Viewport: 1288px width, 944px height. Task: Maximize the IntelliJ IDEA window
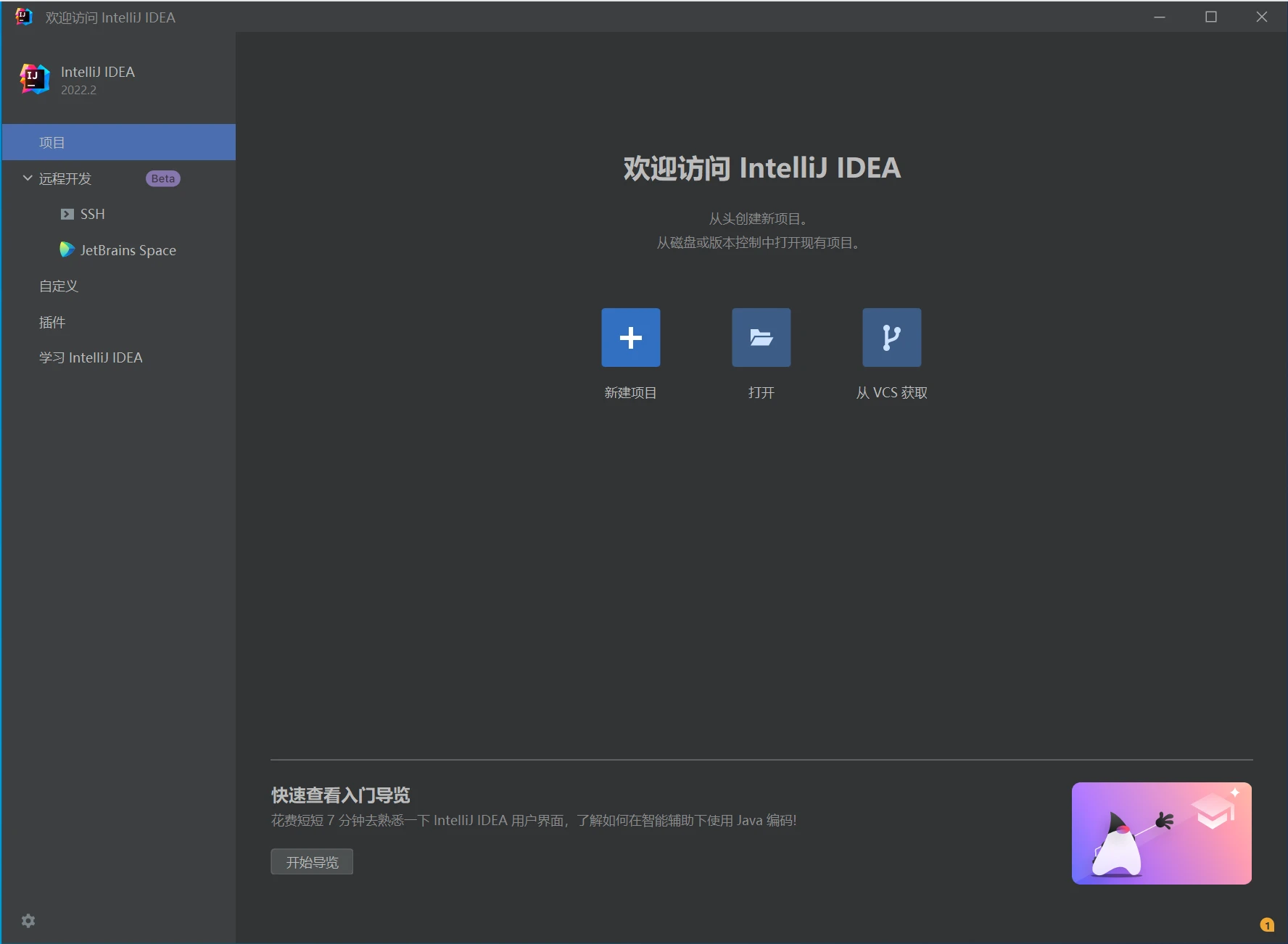tap(1210, 17)
